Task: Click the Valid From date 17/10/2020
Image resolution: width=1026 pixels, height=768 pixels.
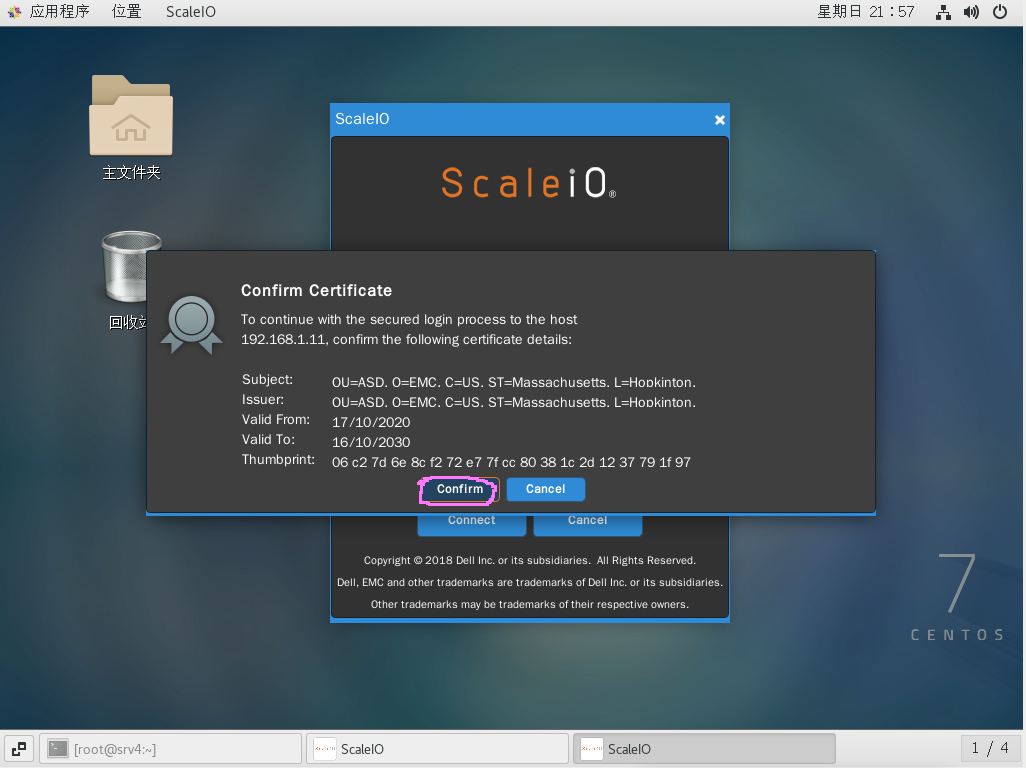Action: click(371, 422)
